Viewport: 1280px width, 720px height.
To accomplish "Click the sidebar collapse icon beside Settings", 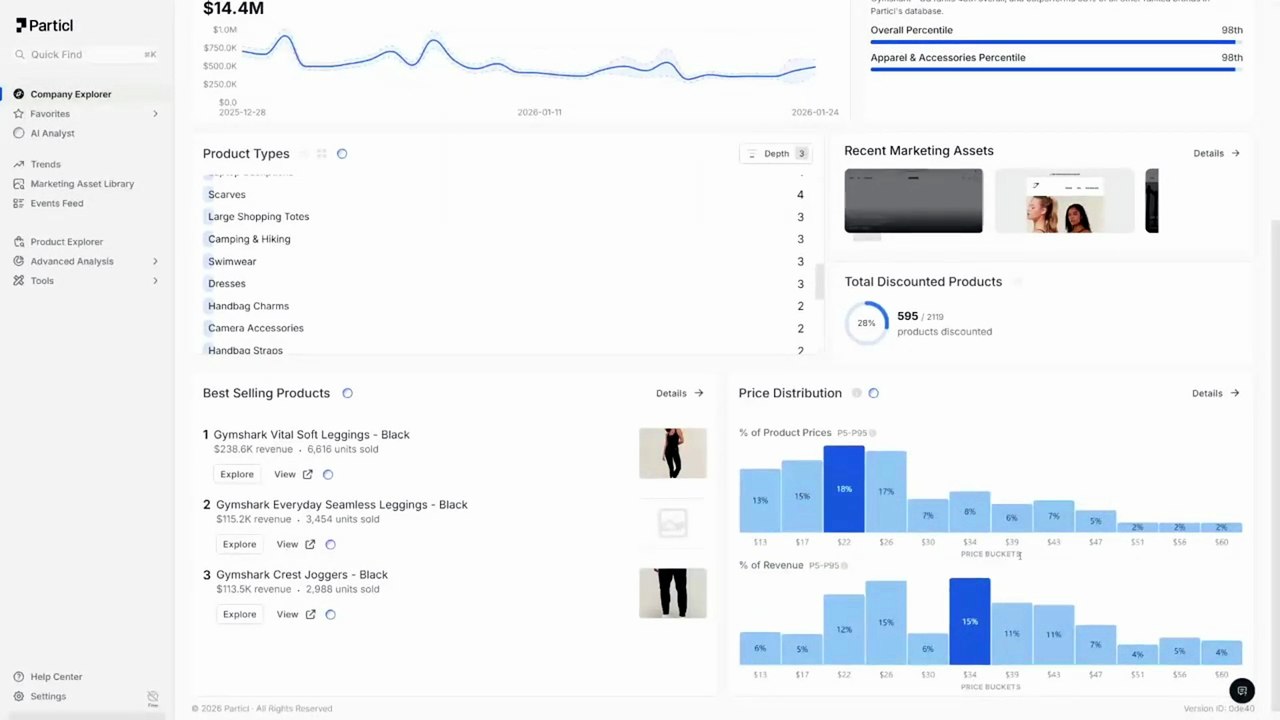I will 153,697.
